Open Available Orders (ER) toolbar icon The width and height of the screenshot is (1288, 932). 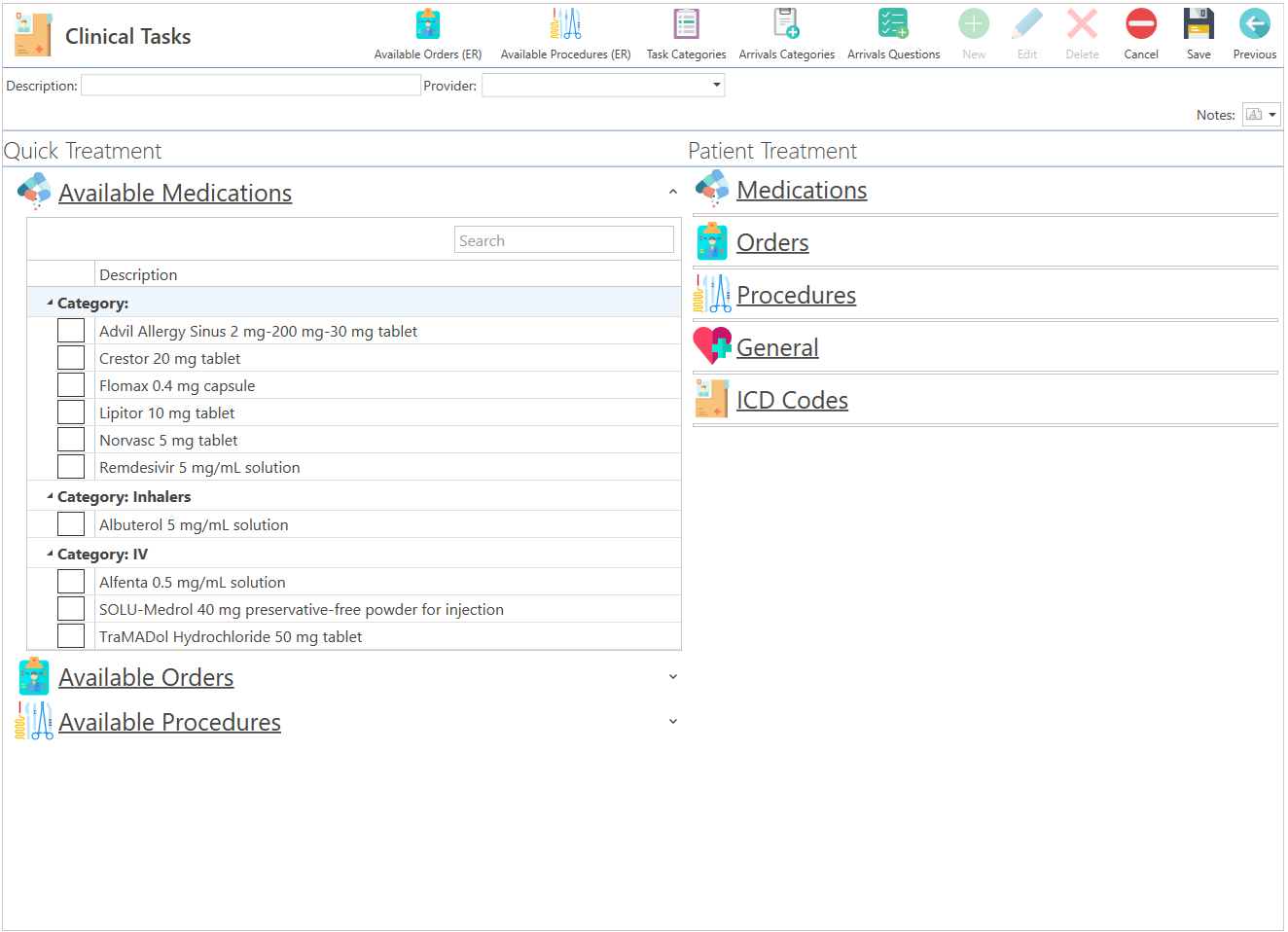click(x=428, y=23)
